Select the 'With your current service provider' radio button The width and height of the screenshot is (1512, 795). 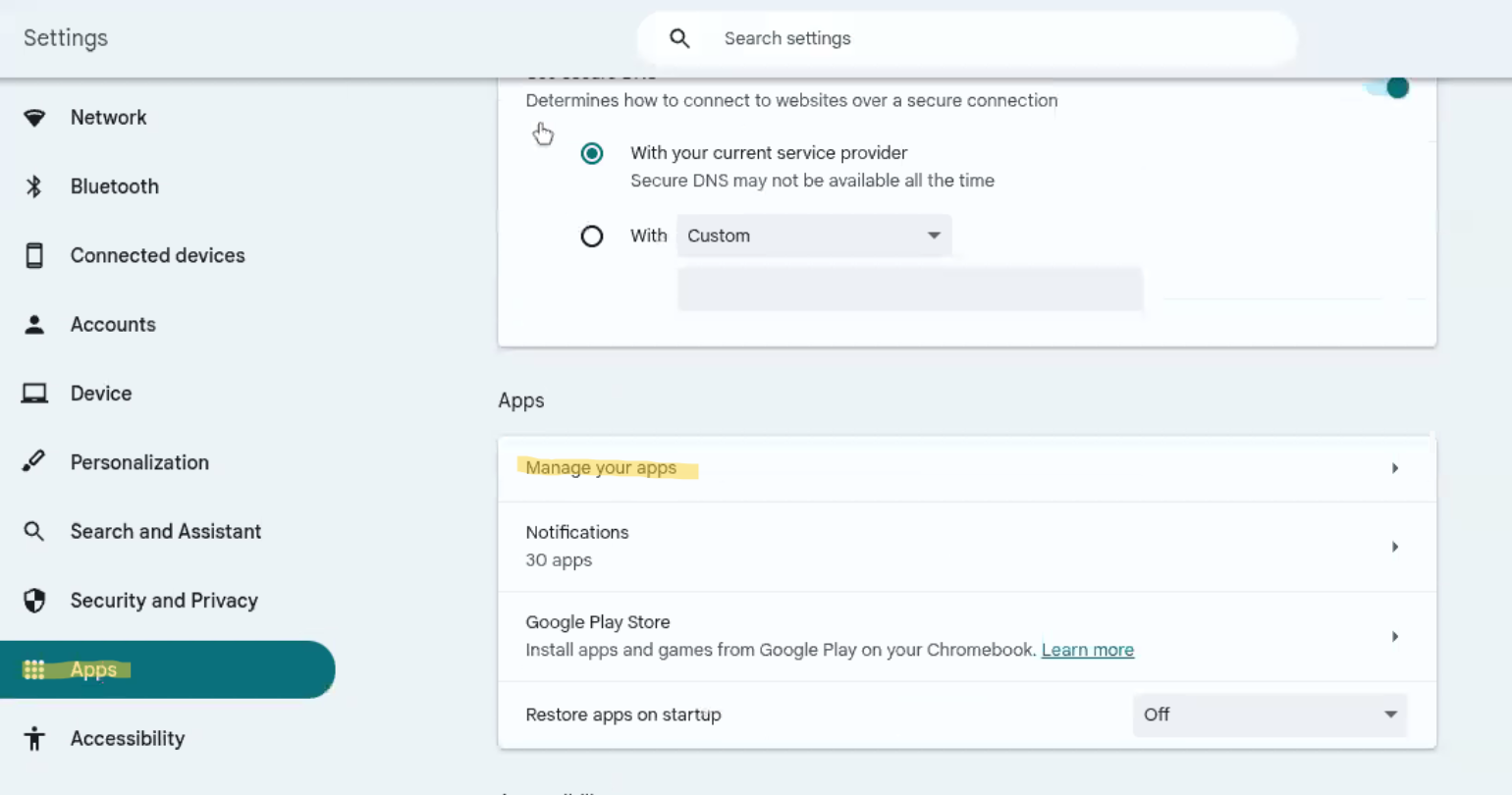[592, 153]
